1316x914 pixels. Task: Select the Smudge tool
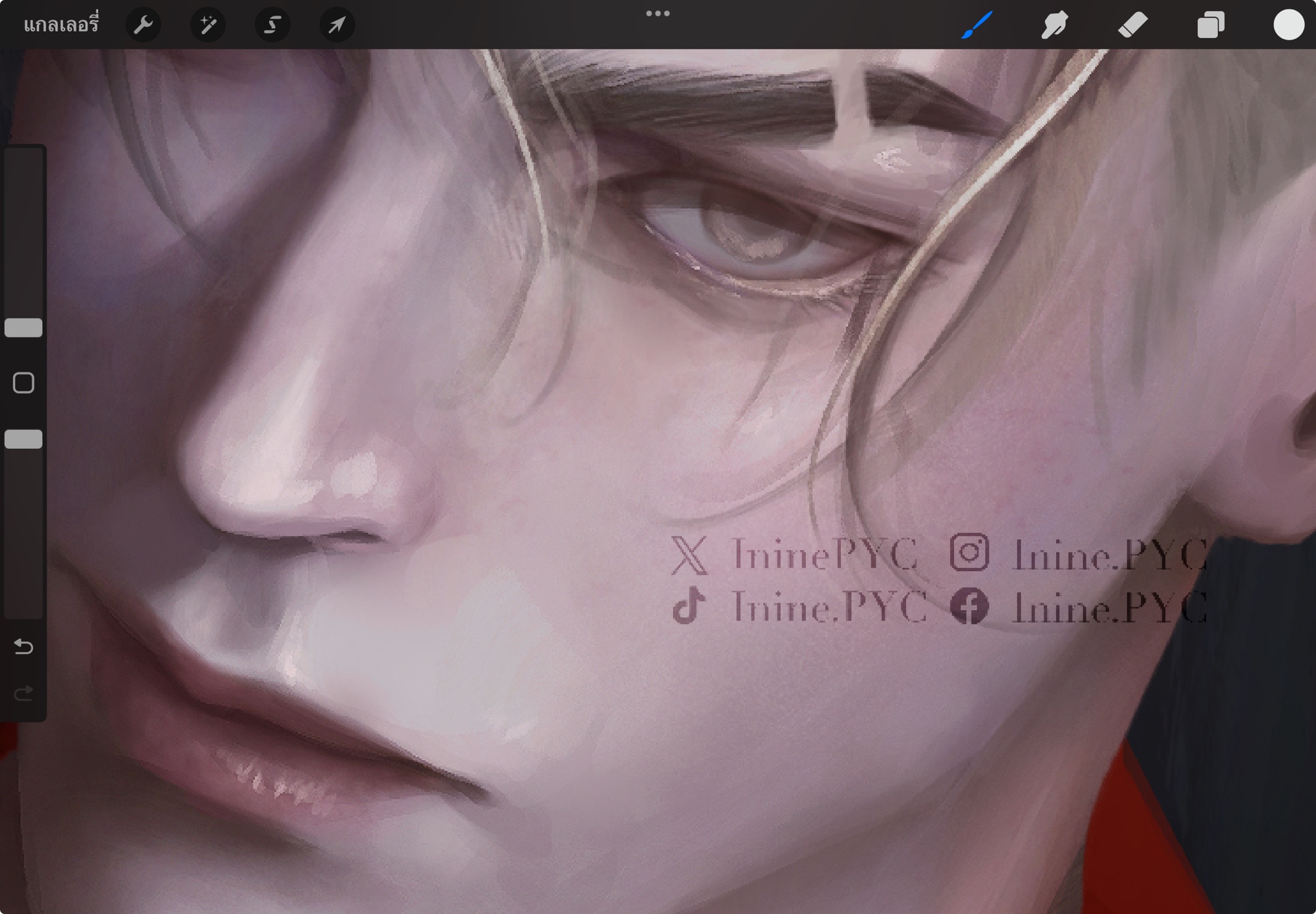(1054, 25)
